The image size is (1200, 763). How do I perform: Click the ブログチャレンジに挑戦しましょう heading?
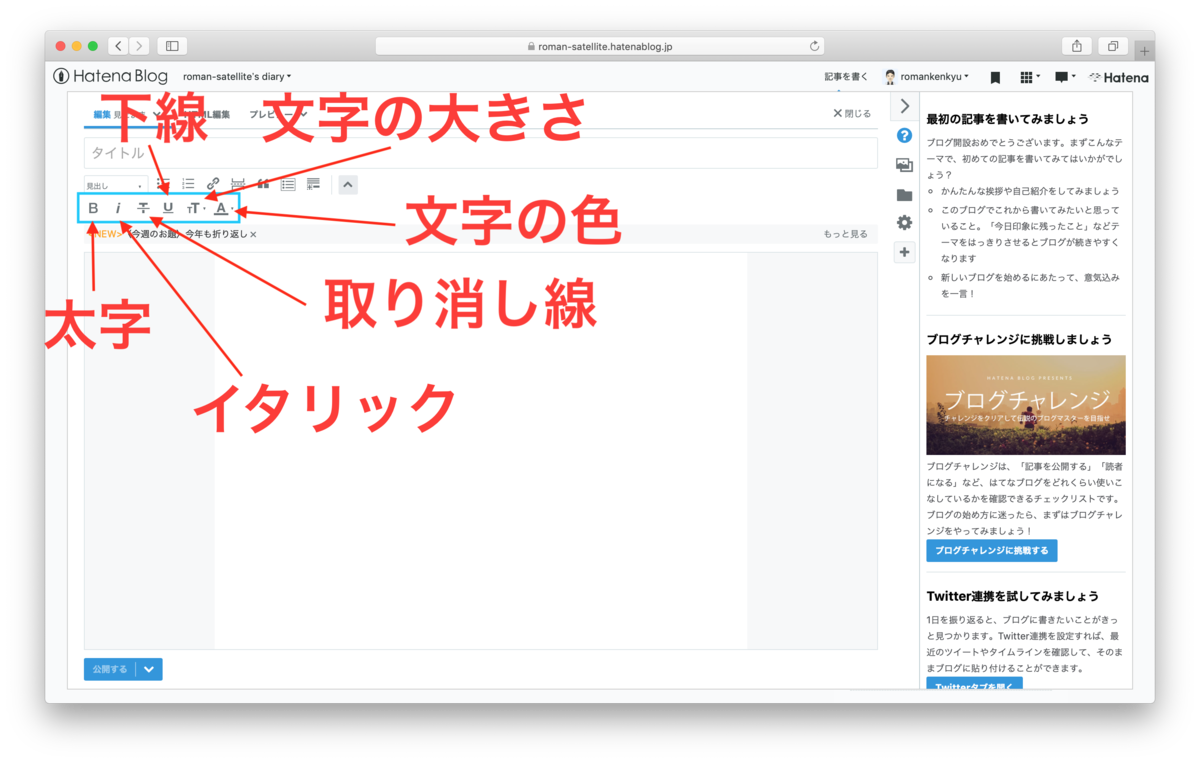click(1019, 339)
